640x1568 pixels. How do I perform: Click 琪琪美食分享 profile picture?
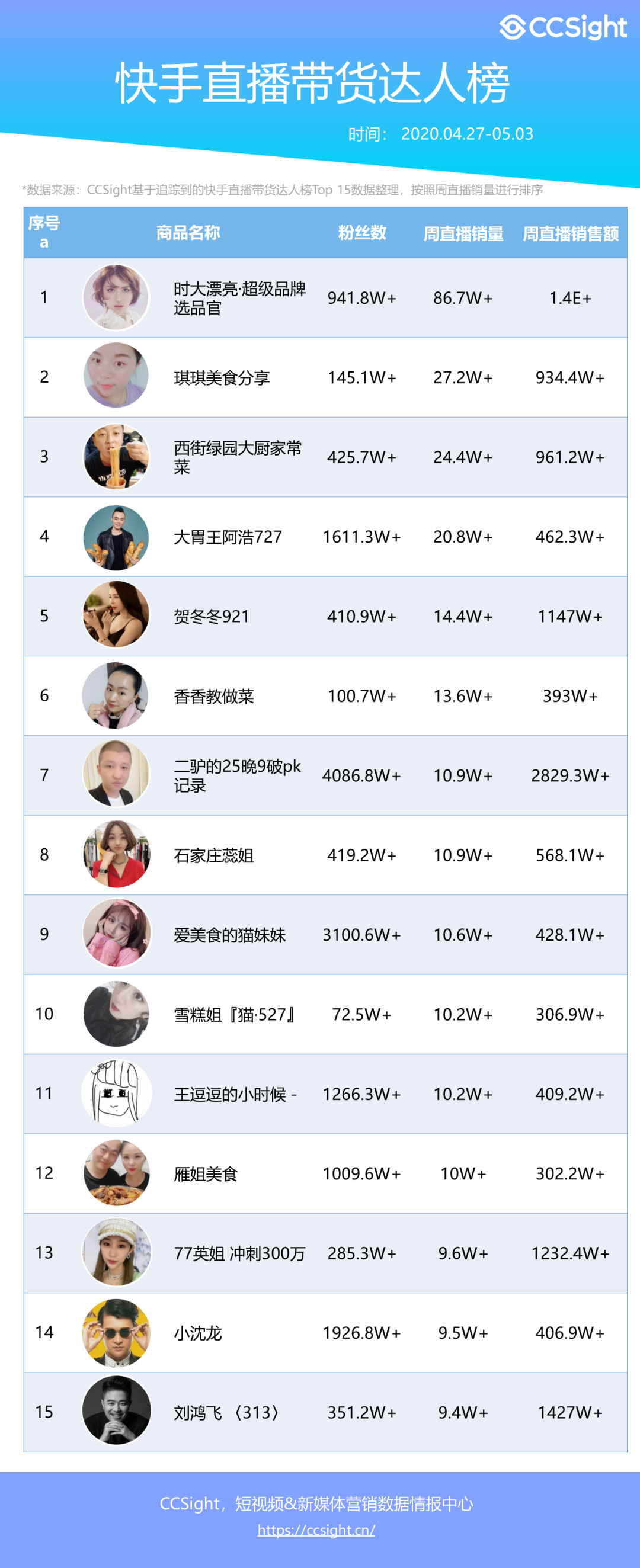(116, 375)
